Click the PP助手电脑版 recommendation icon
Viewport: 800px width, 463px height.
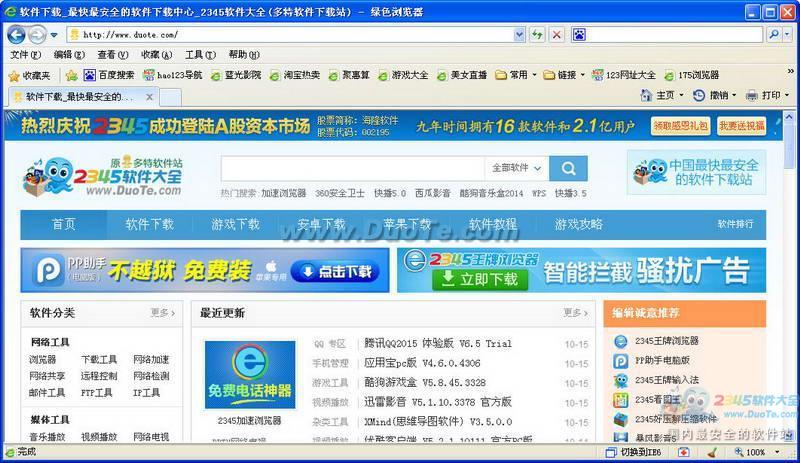tap(620, 361)
